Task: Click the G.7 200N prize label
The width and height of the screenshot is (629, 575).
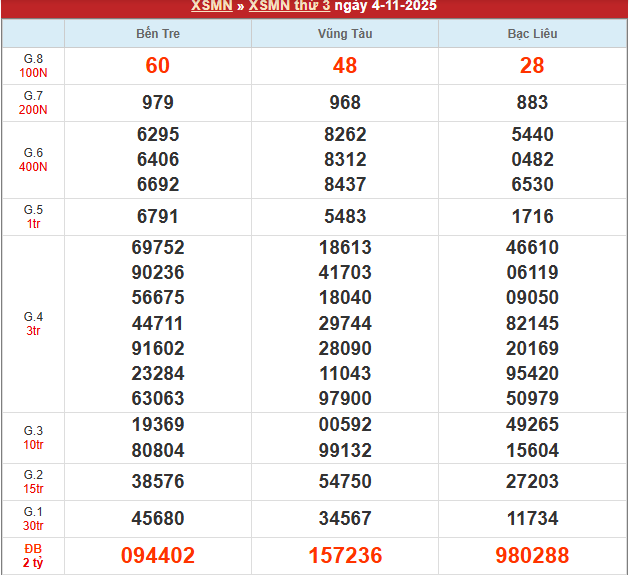Action: pos(33,103)
